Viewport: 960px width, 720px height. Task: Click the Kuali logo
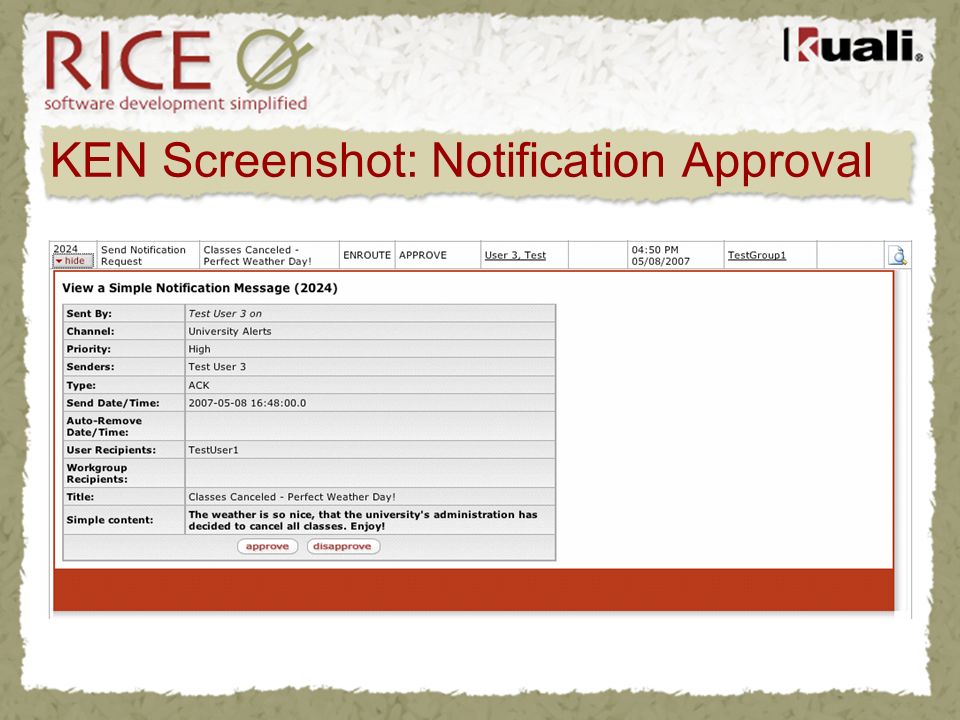point(853,45)
